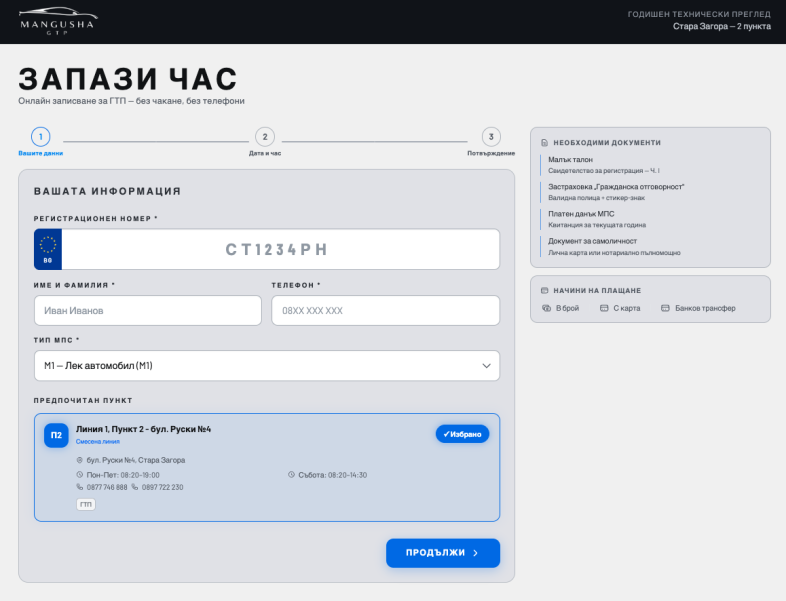This screenshot has height=601, width=786.
Task: Click the phone icon beside 0897 722 230
Action: (x=134, y=487)
